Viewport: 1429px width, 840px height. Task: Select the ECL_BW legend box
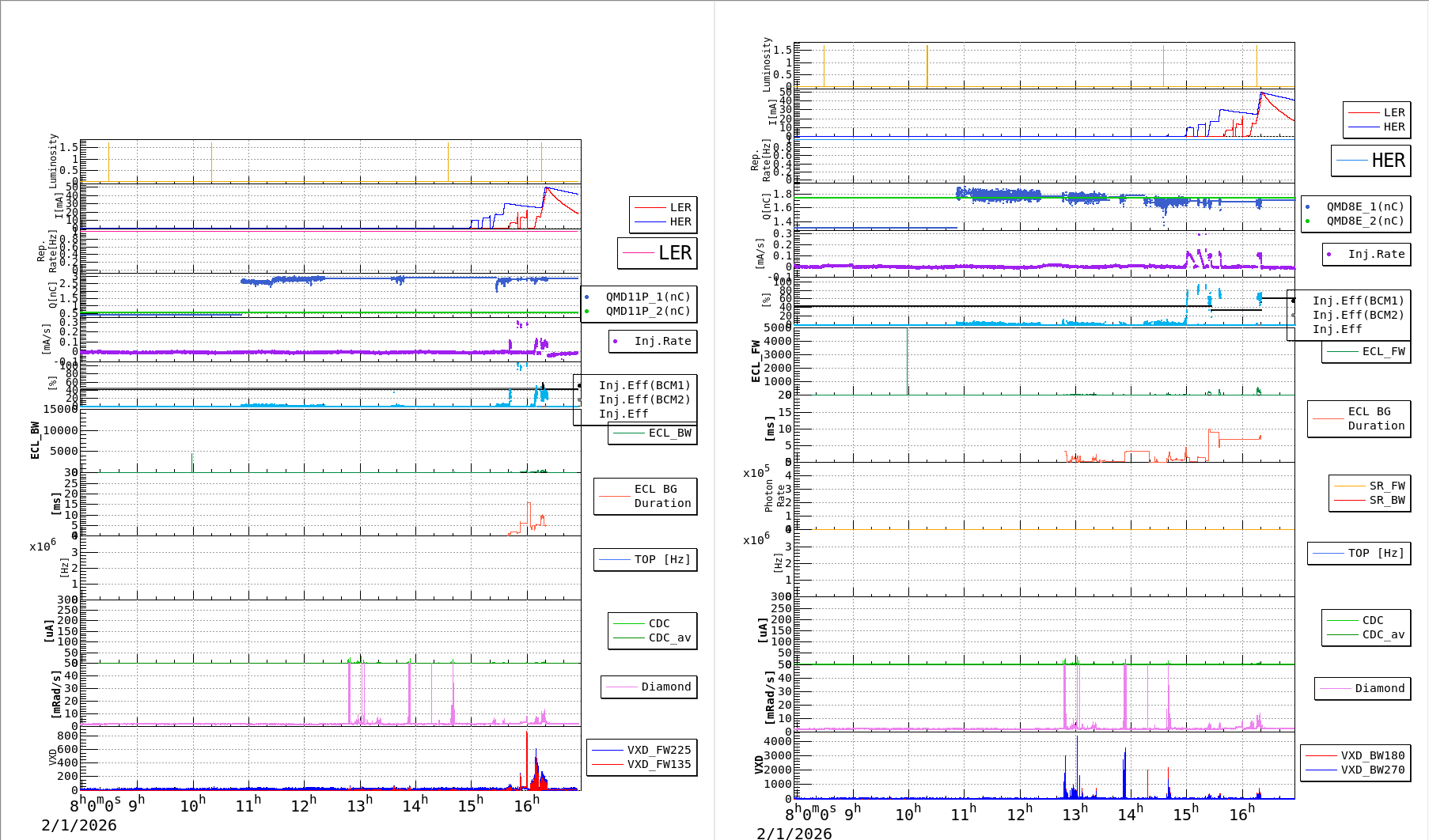tap(669, 433)
